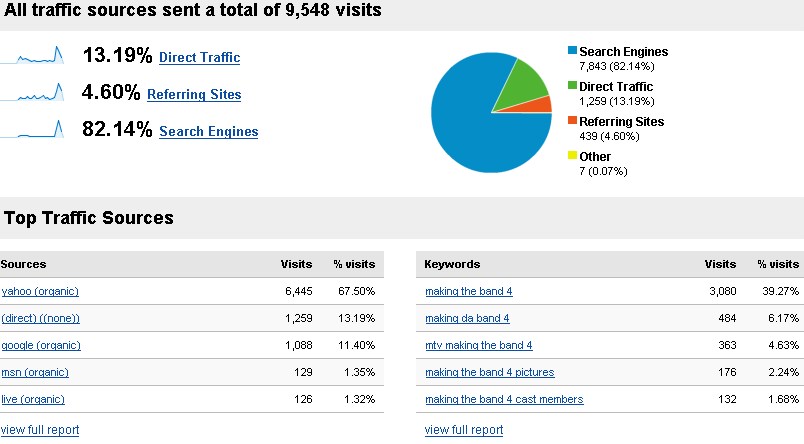Viewport: 804px width, 444px height.
Task: Click the blue Search Engines legend swatch
Action: point(572,51)
